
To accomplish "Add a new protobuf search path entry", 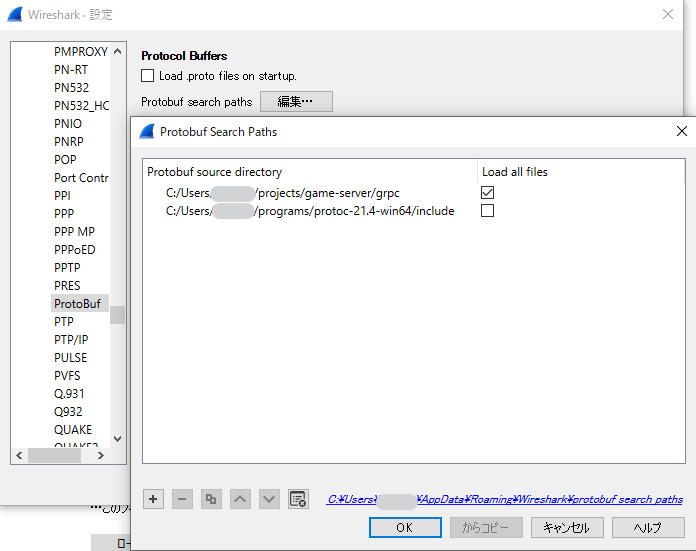I will point(153,499).
